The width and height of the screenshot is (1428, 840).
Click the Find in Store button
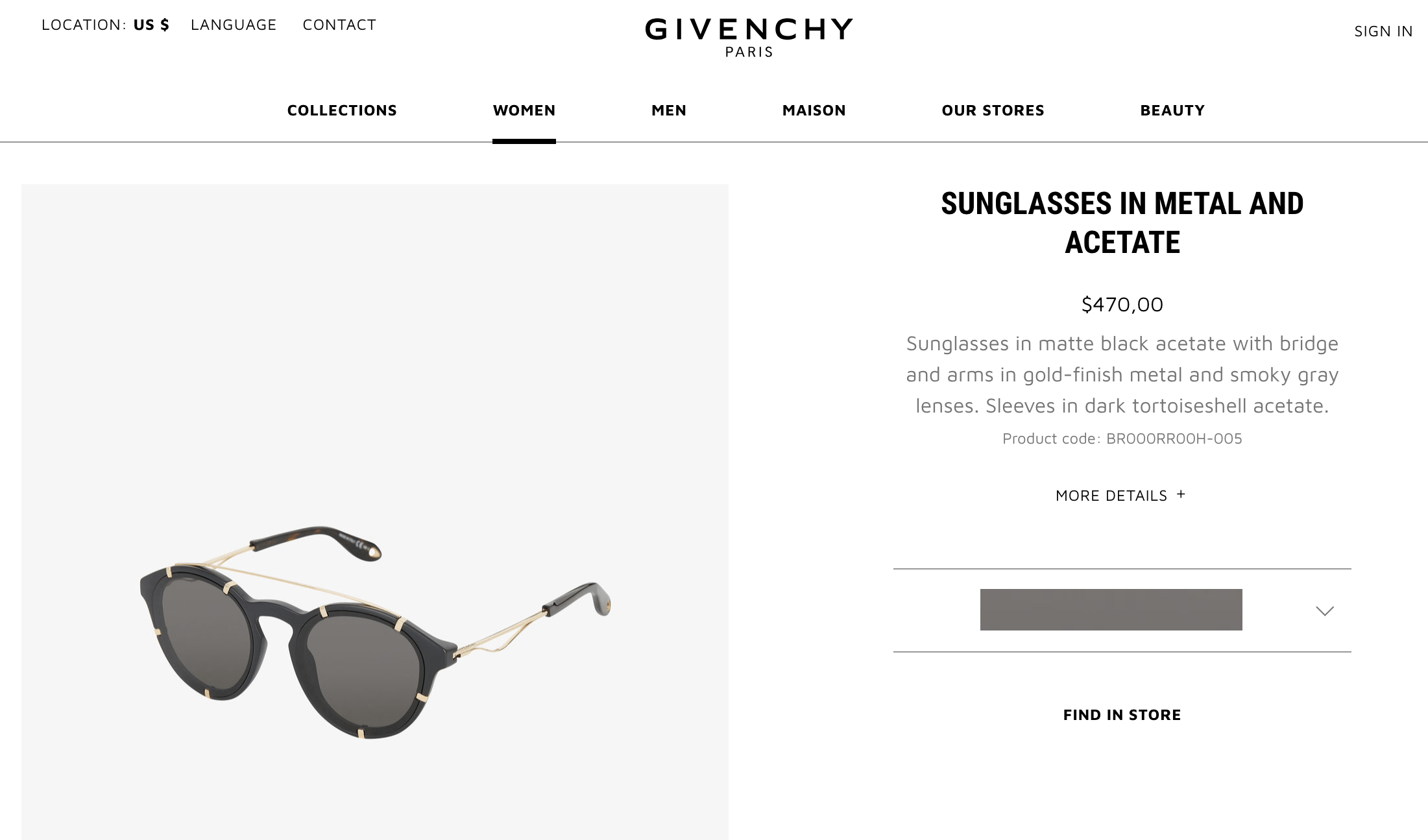pyautogui.click(x=1122, y=715)
